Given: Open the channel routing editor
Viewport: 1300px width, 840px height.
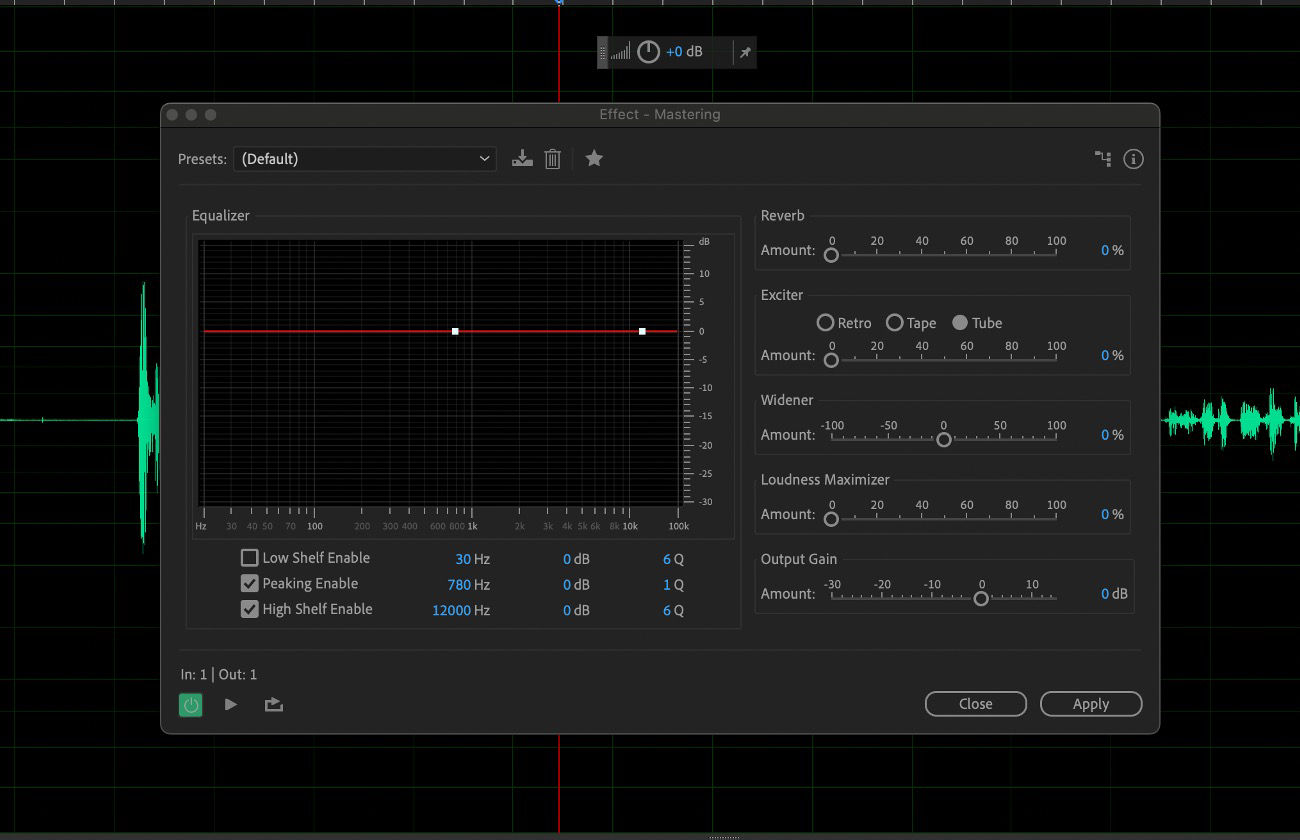Looking at the screenshot, I should 1103,158.
